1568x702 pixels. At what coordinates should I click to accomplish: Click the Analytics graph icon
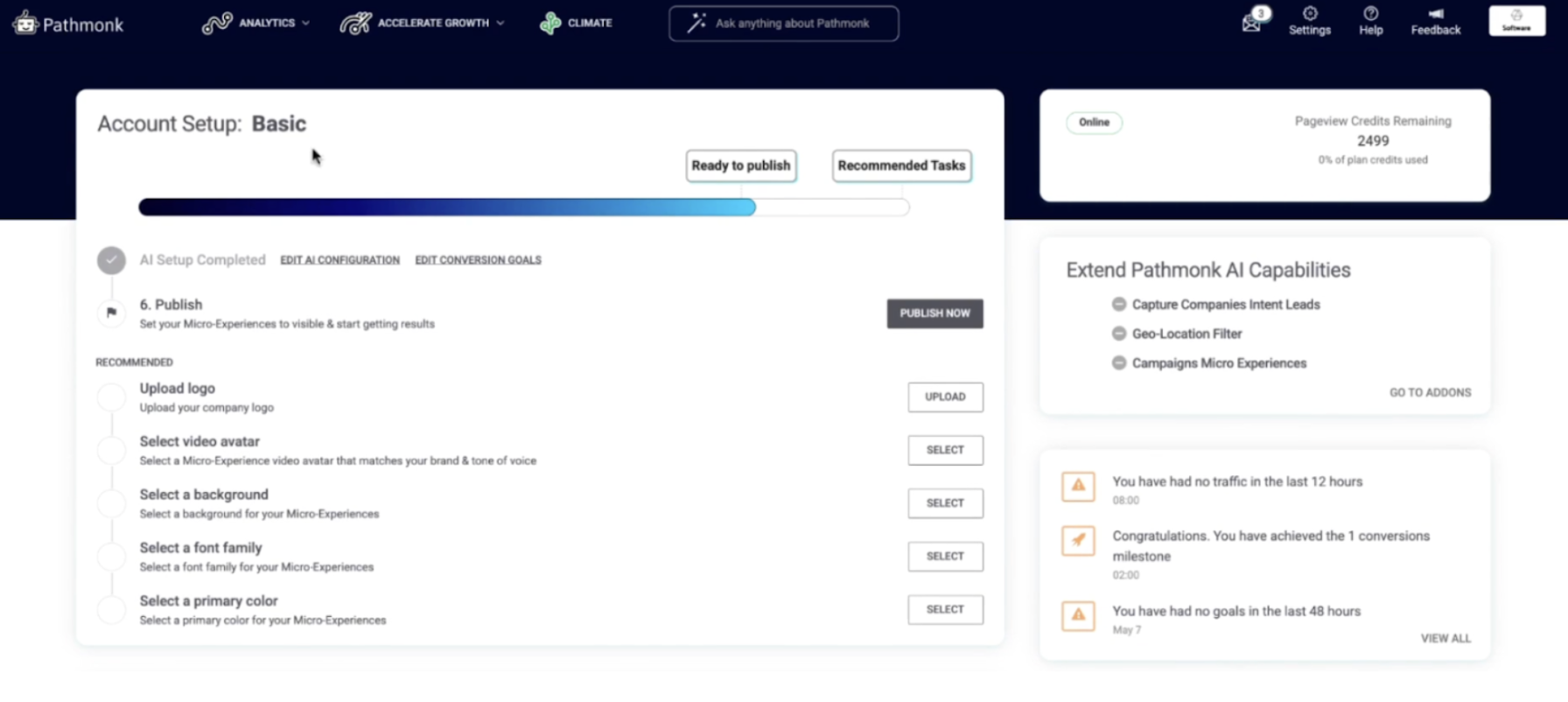[217, 23]
